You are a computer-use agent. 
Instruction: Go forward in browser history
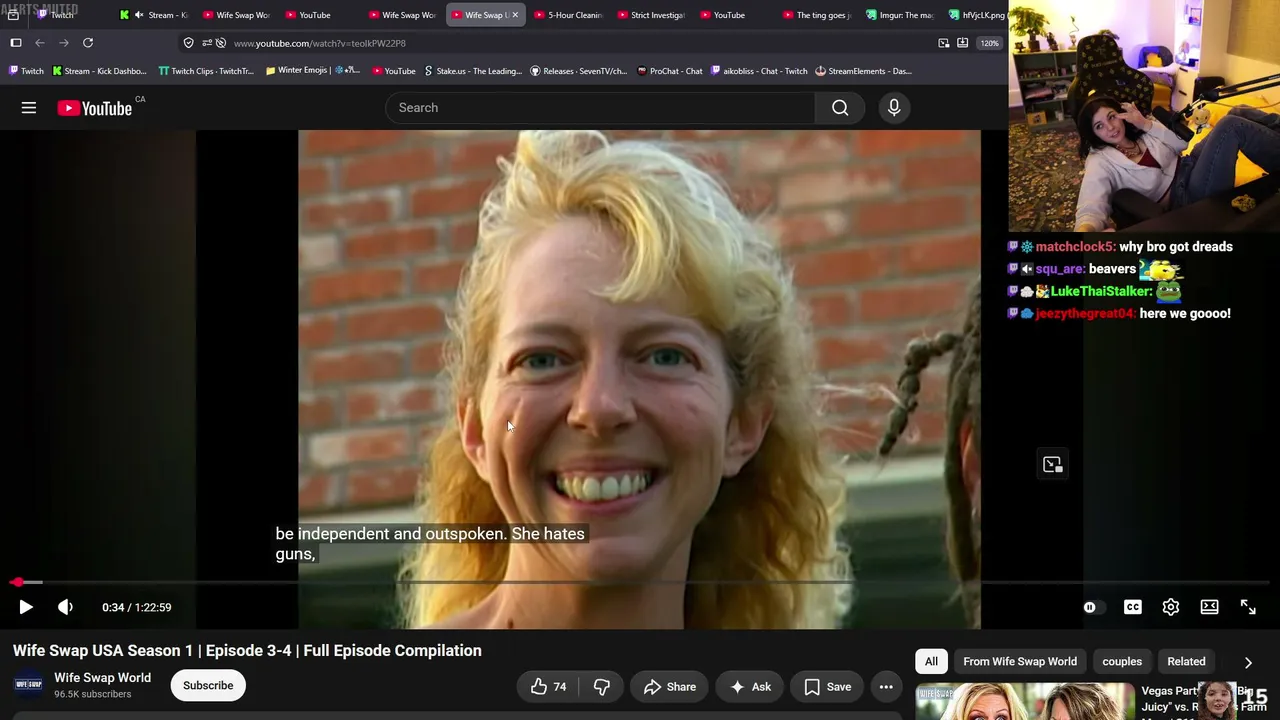click(64, 43)
